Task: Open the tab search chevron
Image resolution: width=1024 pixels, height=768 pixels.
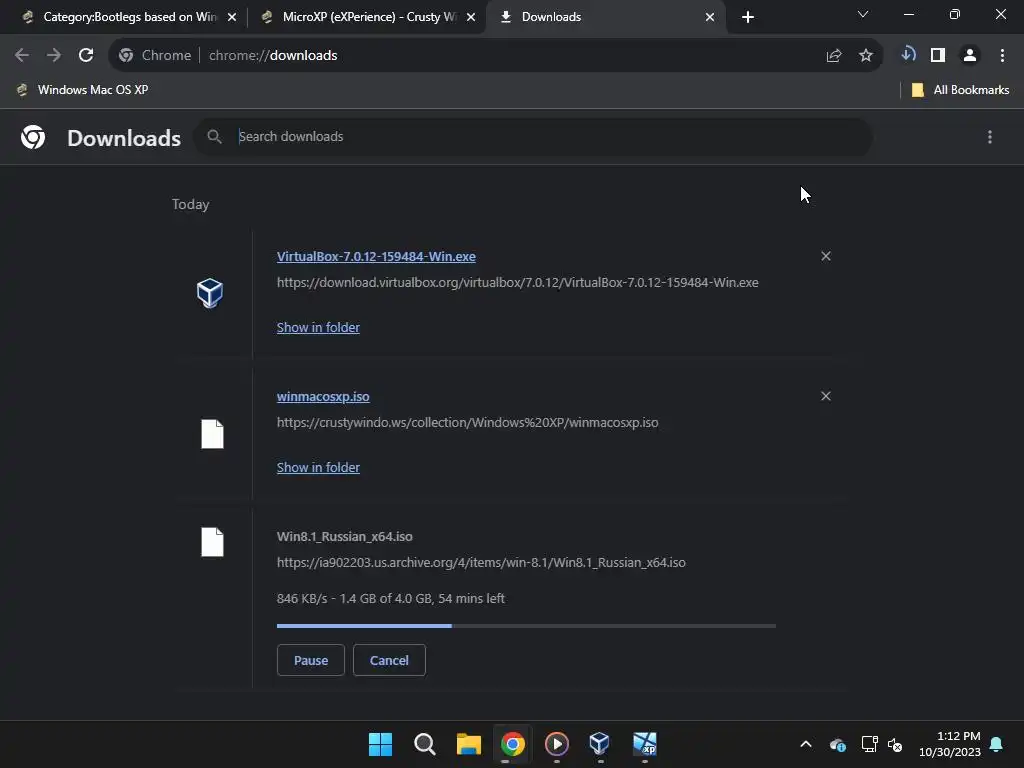Action: point(863,14)
